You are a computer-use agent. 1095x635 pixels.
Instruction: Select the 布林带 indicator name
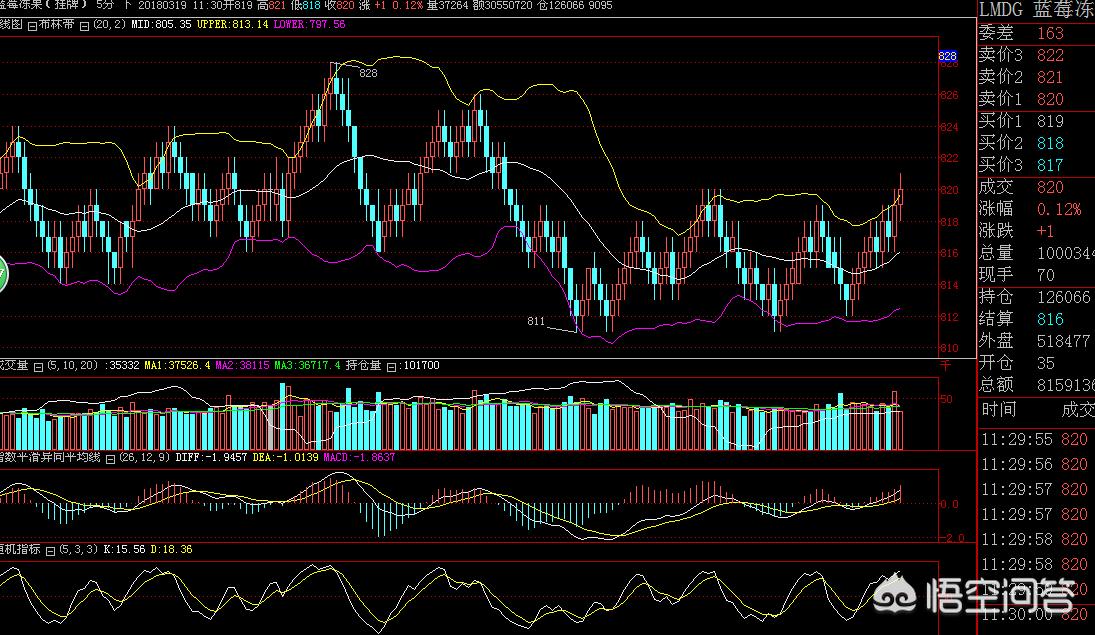tap(57, 24)
